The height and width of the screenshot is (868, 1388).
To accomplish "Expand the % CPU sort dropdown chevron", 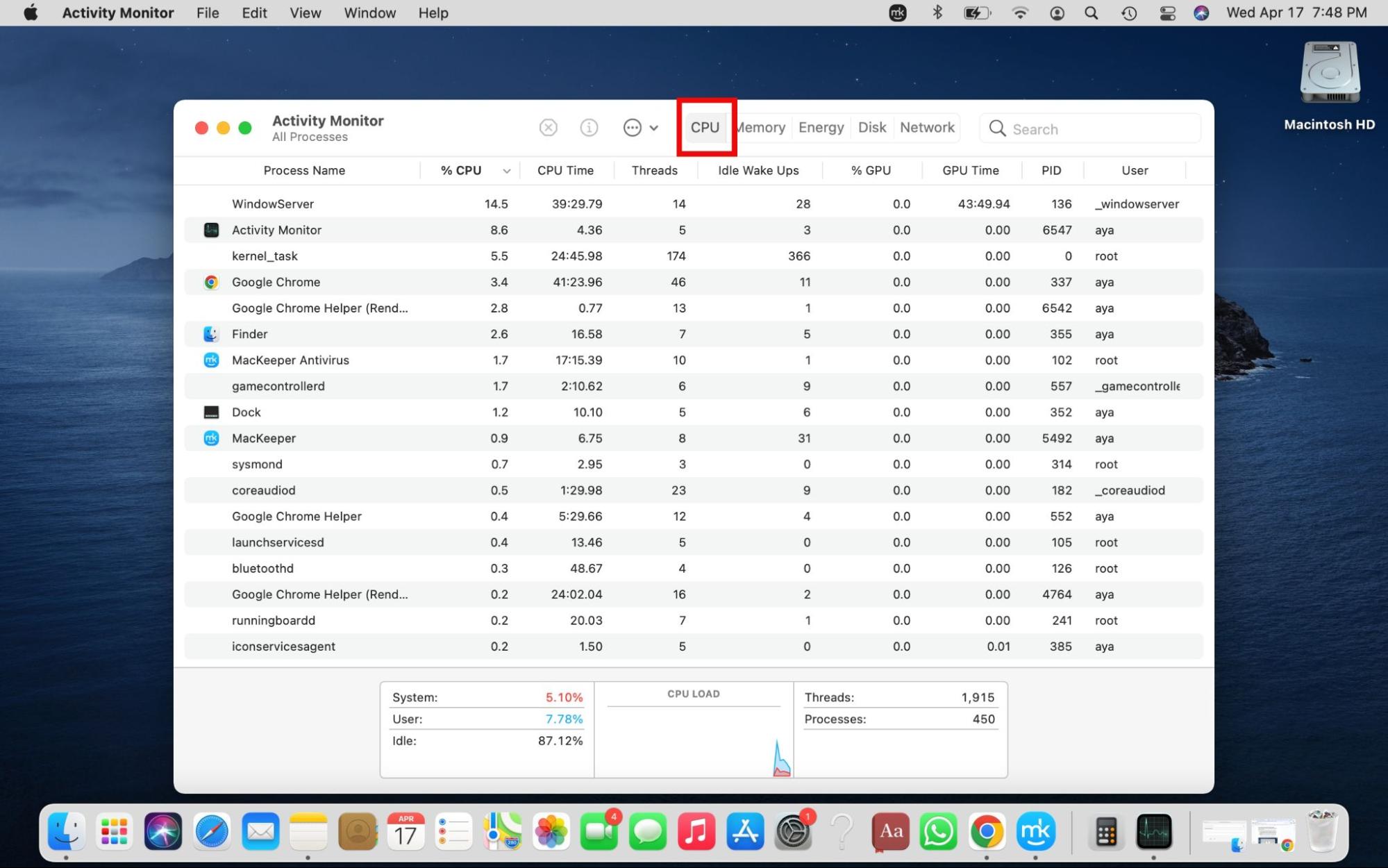I will coord(507,170).
